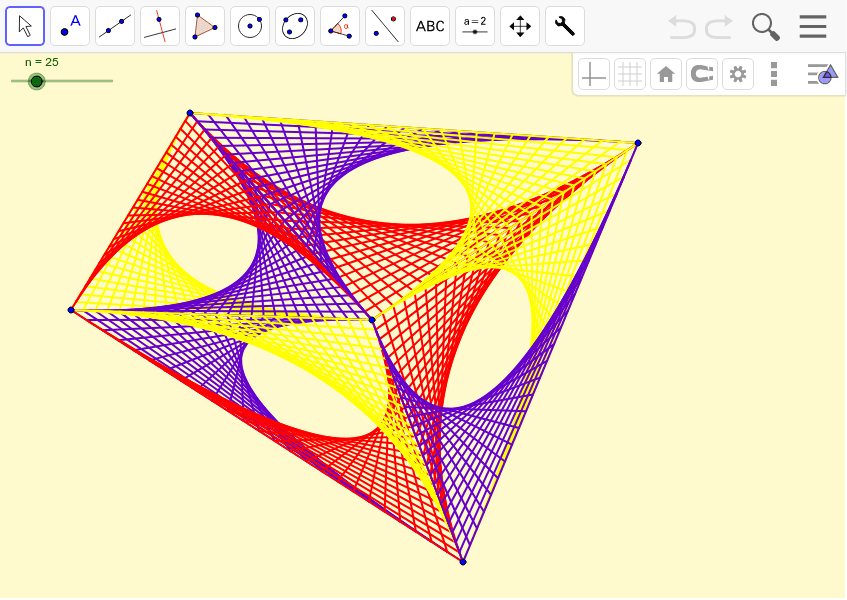Select the leftmost blue vertex point

pyautogui.click(x=71, y=310)
